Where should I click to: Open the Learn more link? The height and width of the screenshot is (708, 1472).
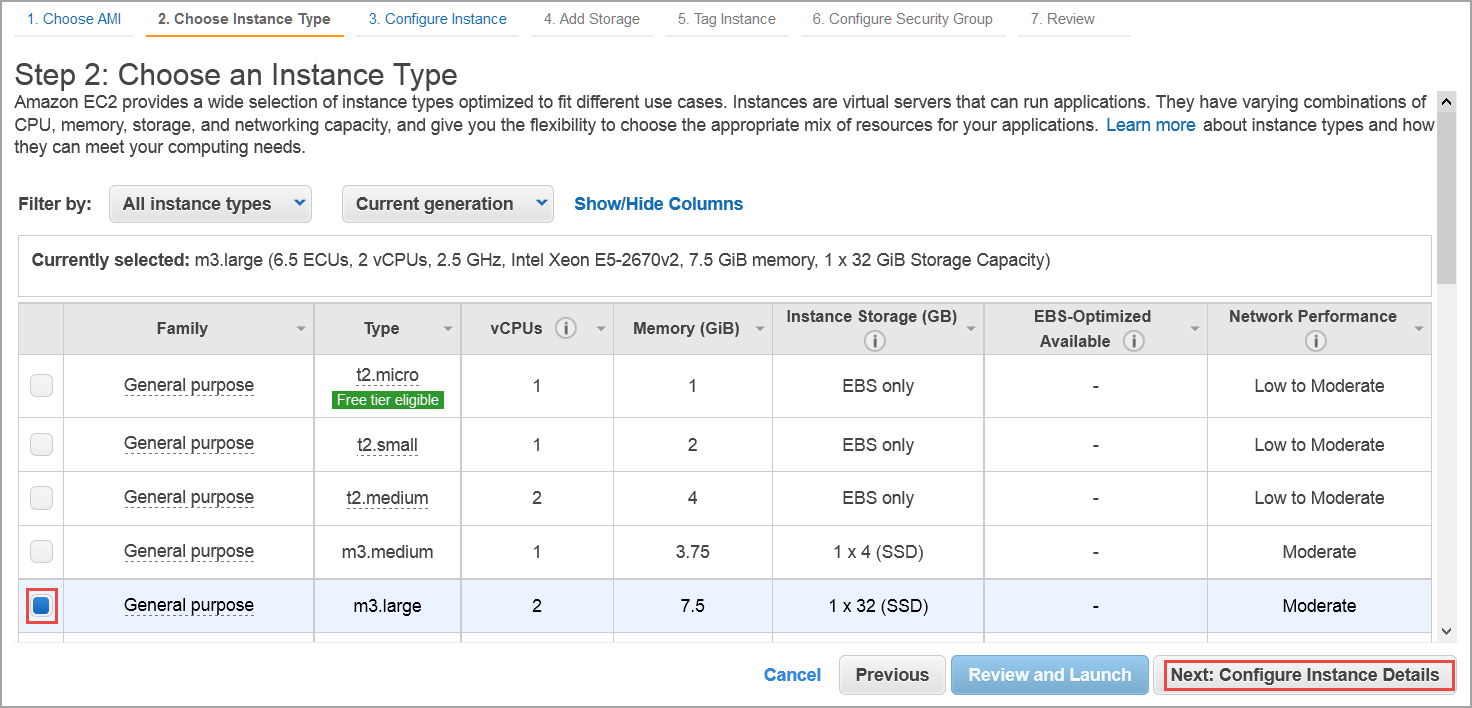(1150, 124)
